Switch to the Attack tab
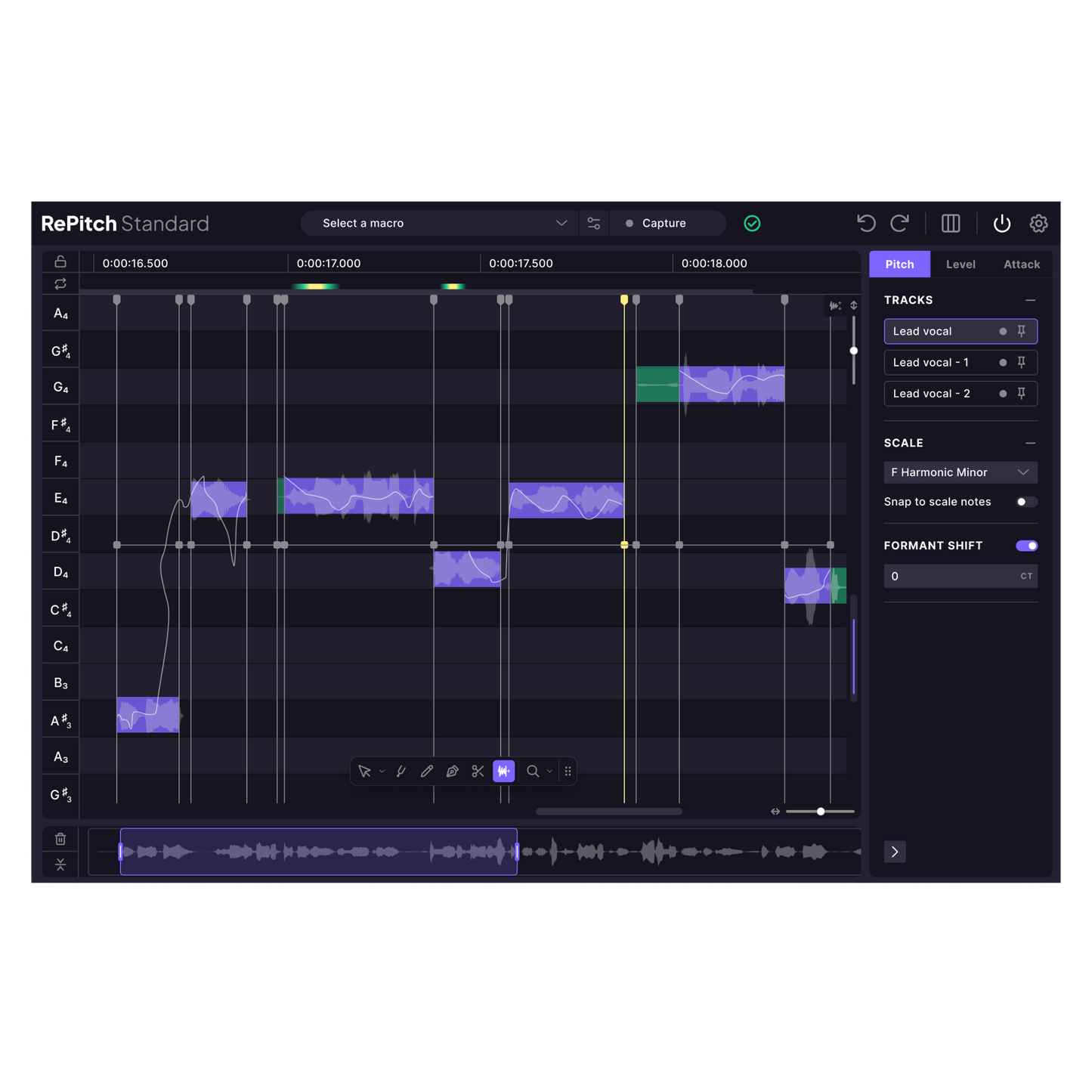The height and width of the screenshot is (1092, 1092). [x=1021, y=264]
